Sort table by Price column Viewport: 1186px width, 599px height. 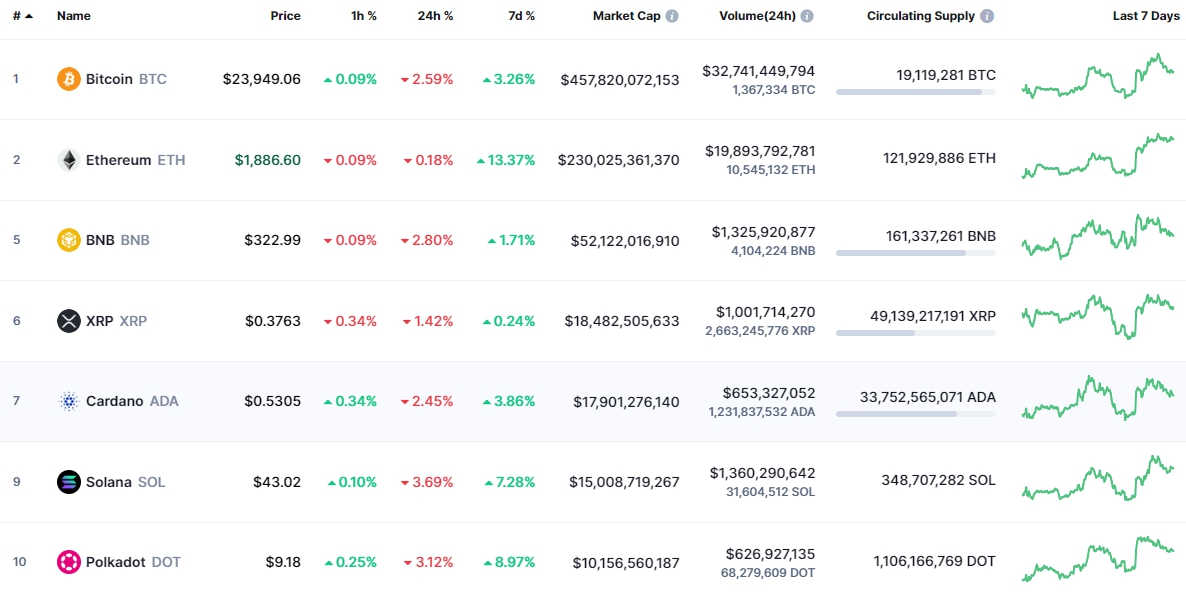tap(285, 16)
